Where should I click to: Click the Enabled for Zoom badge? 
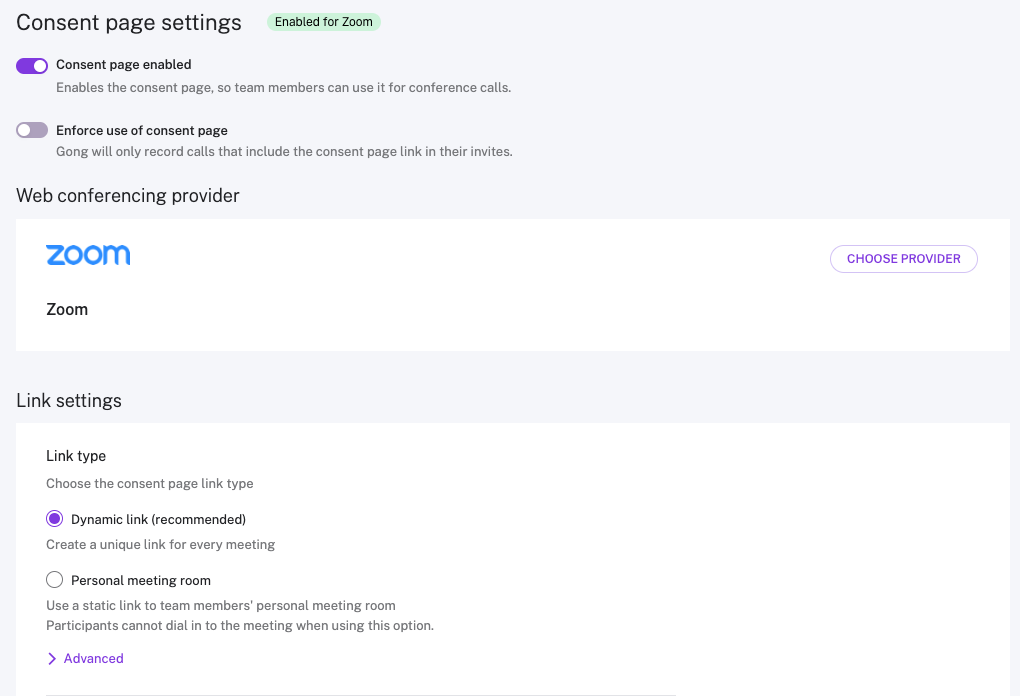(323, 22)
